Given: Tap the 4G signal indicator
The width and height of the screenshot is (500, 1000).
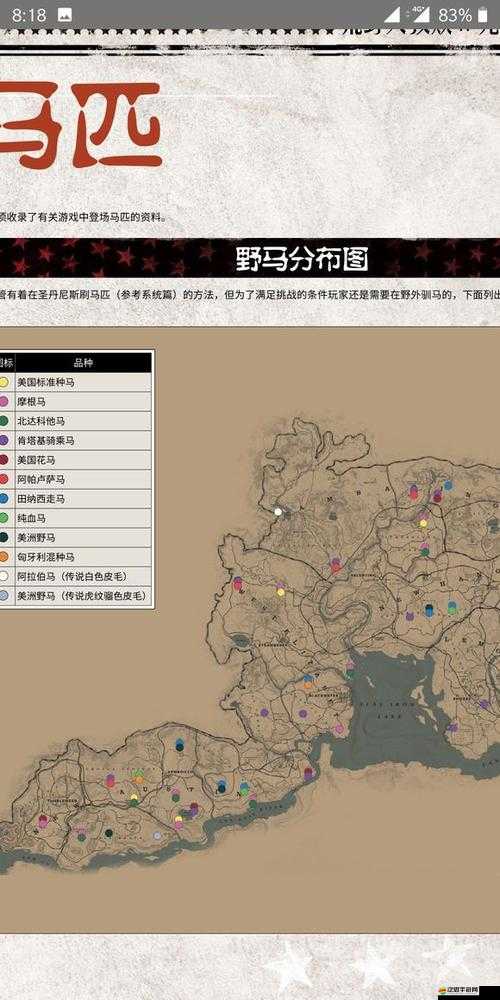Looking at the screenshot, I should [x=419, y=14].
